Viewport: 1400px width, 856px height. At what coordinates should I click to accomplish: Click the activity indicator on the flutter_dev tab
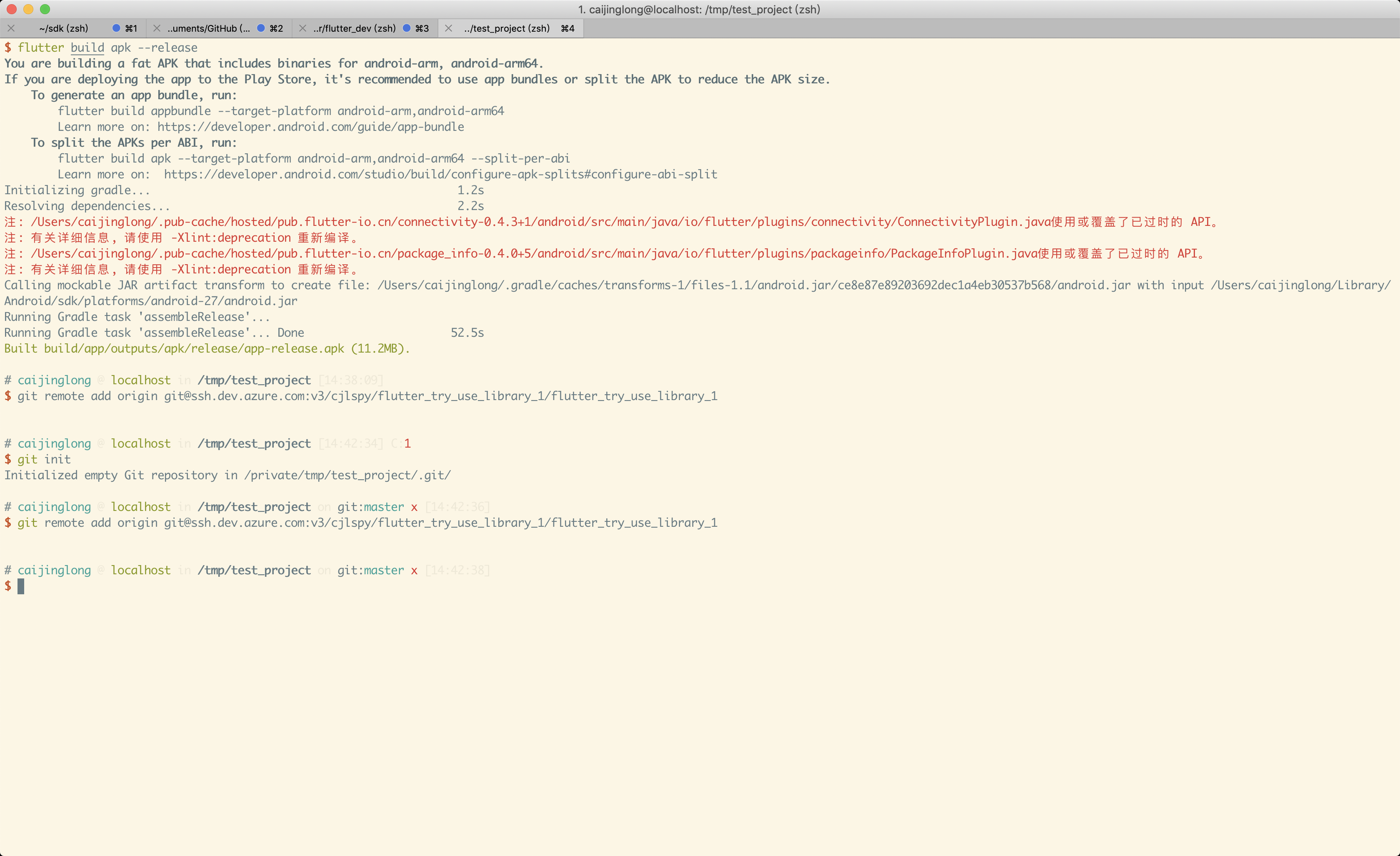(x=406, y=28)
